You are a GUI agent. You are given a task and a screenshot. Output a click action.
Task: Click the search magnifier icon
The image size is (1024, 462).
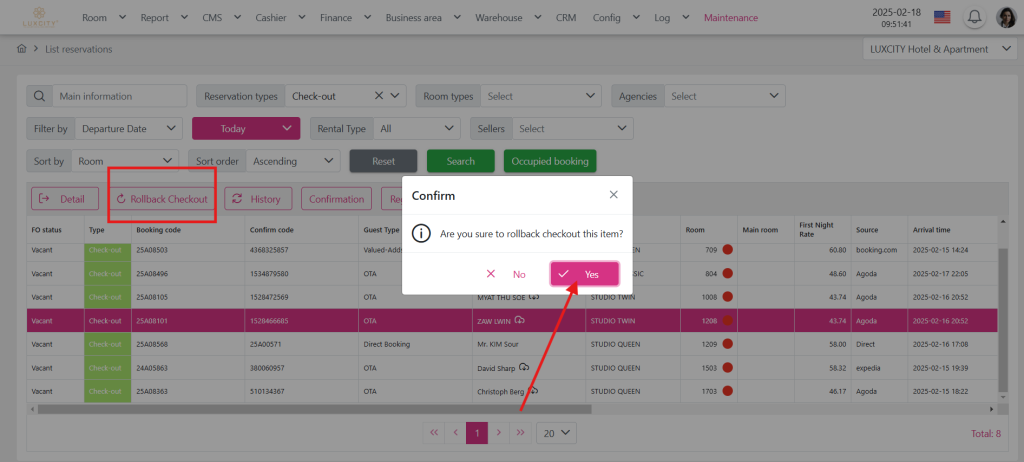point(39,96)
